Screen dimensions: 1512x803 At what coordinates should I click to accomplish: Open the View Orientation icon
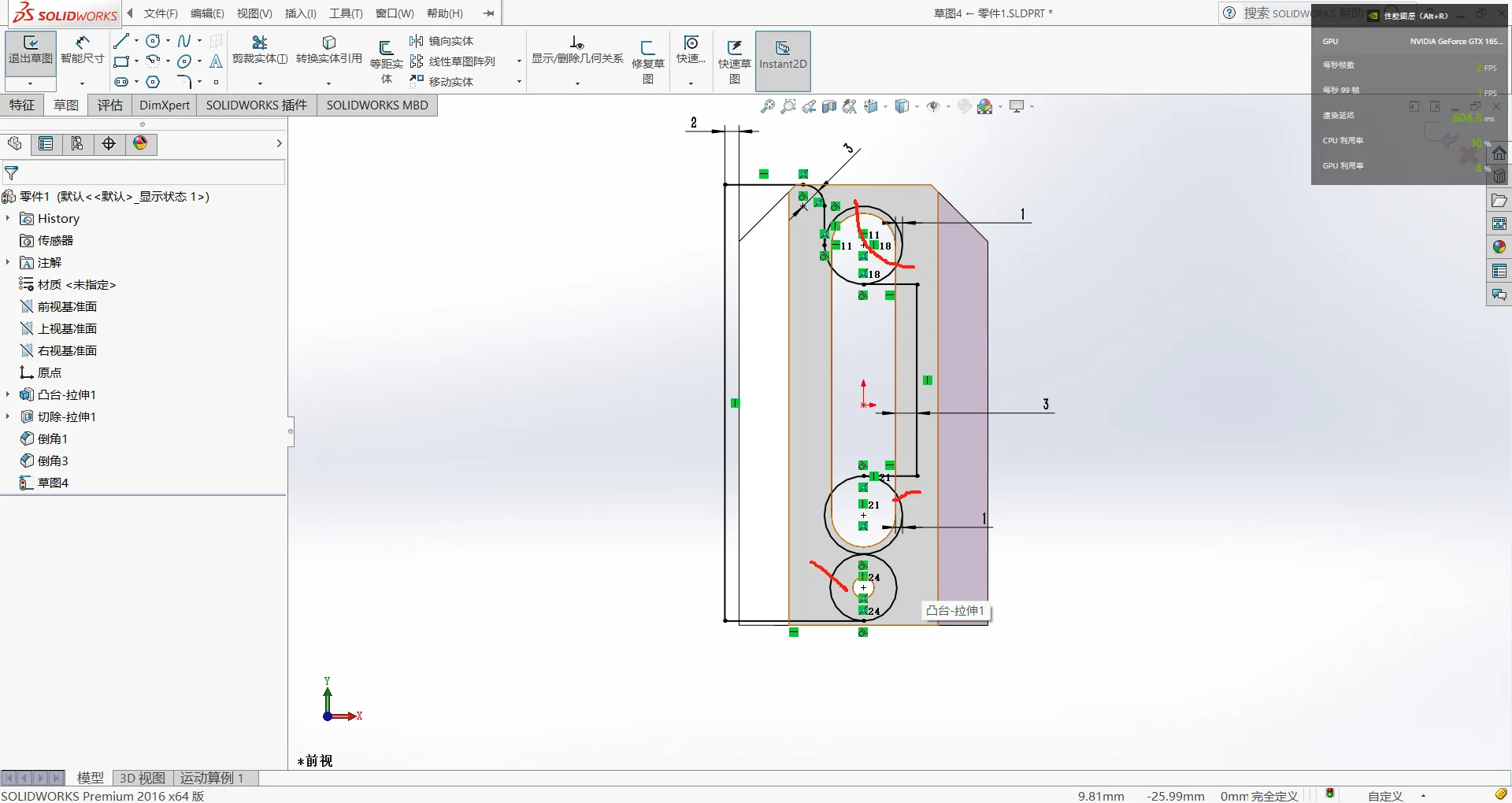click(x=871, y=106)
